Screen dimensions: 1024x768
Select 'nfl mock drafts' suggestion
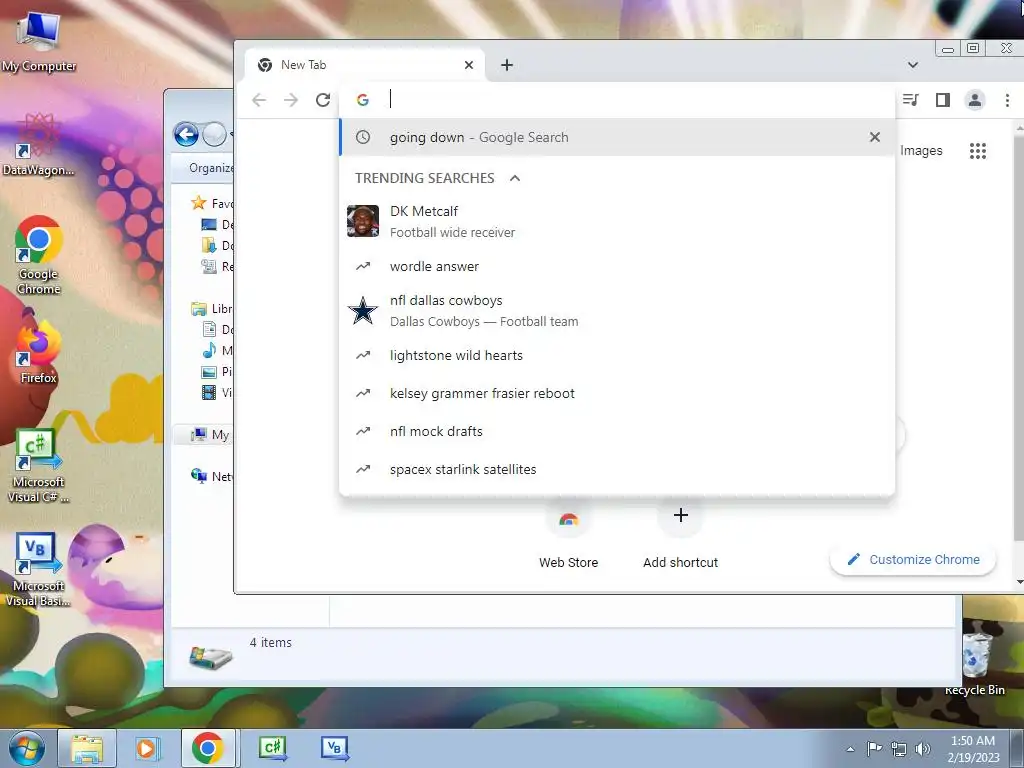point(616,431)
